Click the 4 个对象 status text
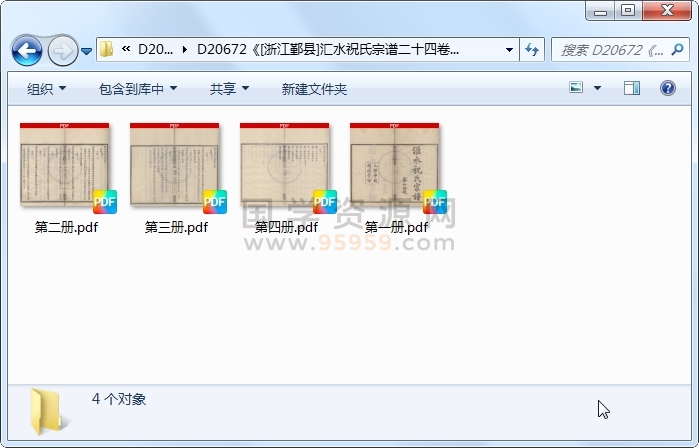The image size is (699, 448). [x=119, y=399]
